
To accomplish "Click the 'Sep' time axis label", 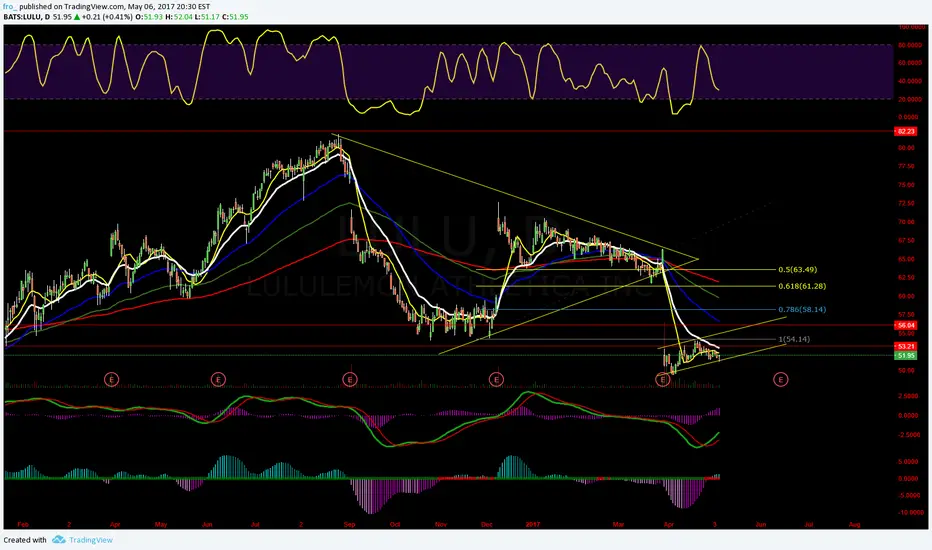I will click(350, 524).
